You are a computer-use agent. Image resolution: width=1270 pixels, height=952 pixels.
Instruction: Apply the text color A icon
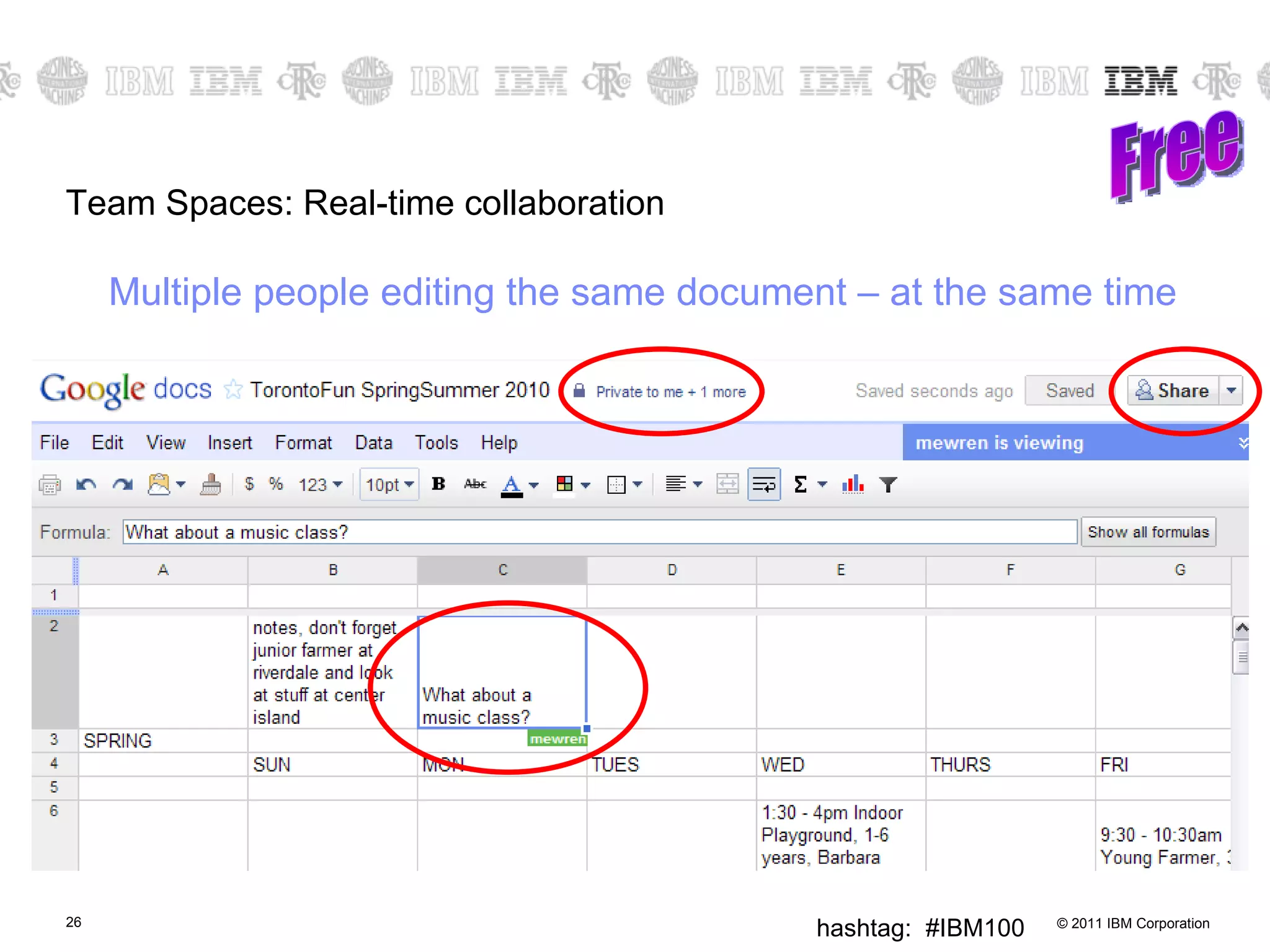pos(512,485)
